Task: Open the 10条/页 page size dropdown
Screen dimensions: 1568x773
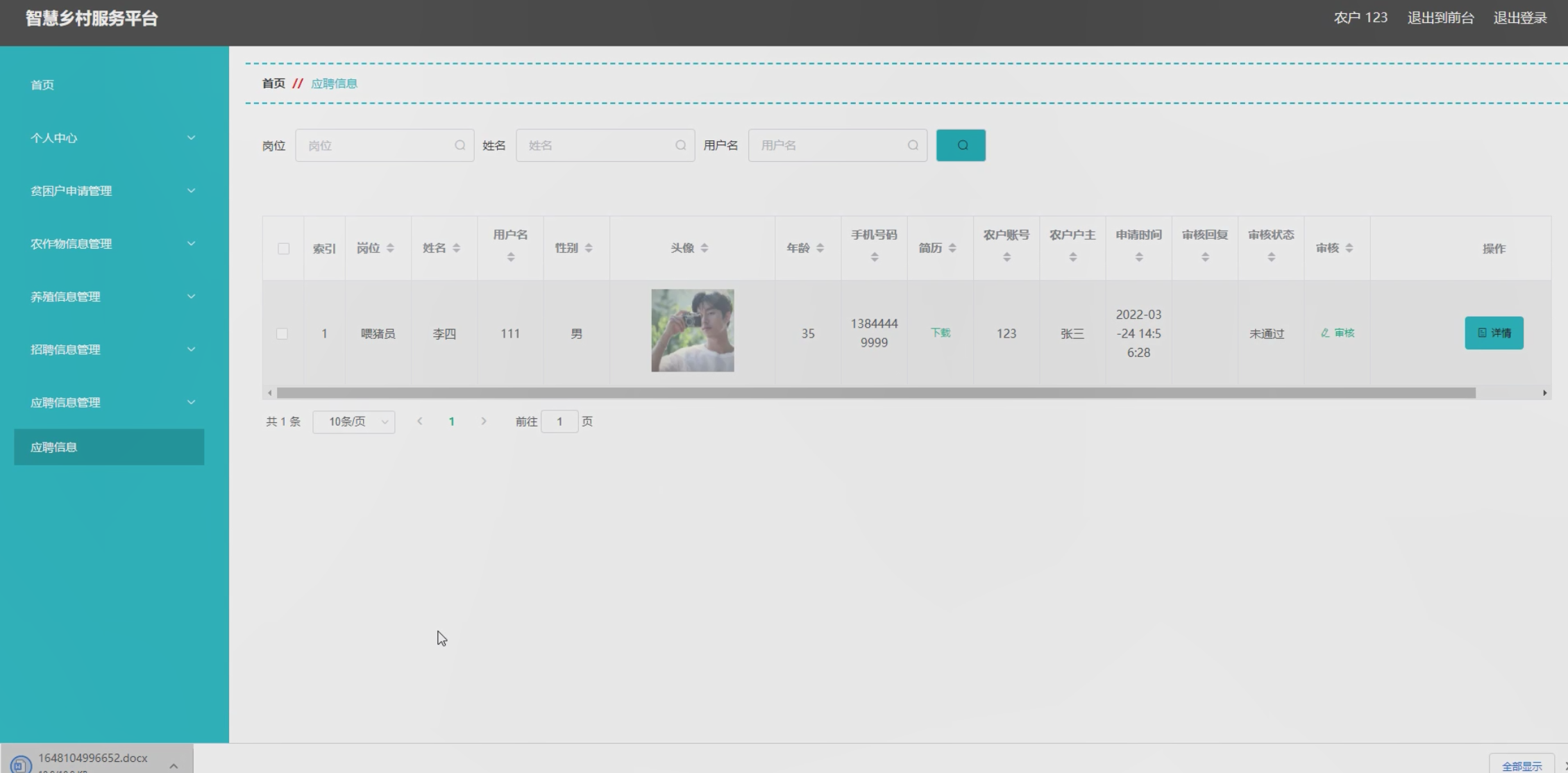Action: click(353, 422)
